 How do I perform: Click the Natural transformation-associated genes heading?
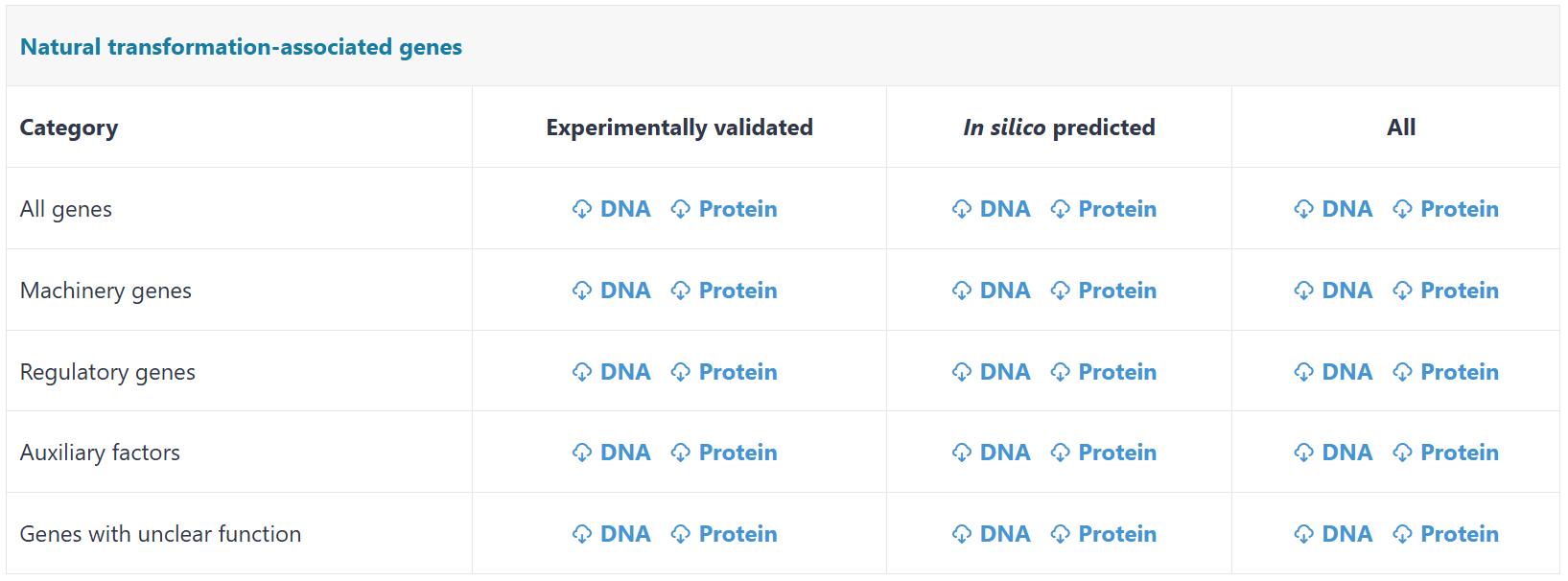pos(241,47)
